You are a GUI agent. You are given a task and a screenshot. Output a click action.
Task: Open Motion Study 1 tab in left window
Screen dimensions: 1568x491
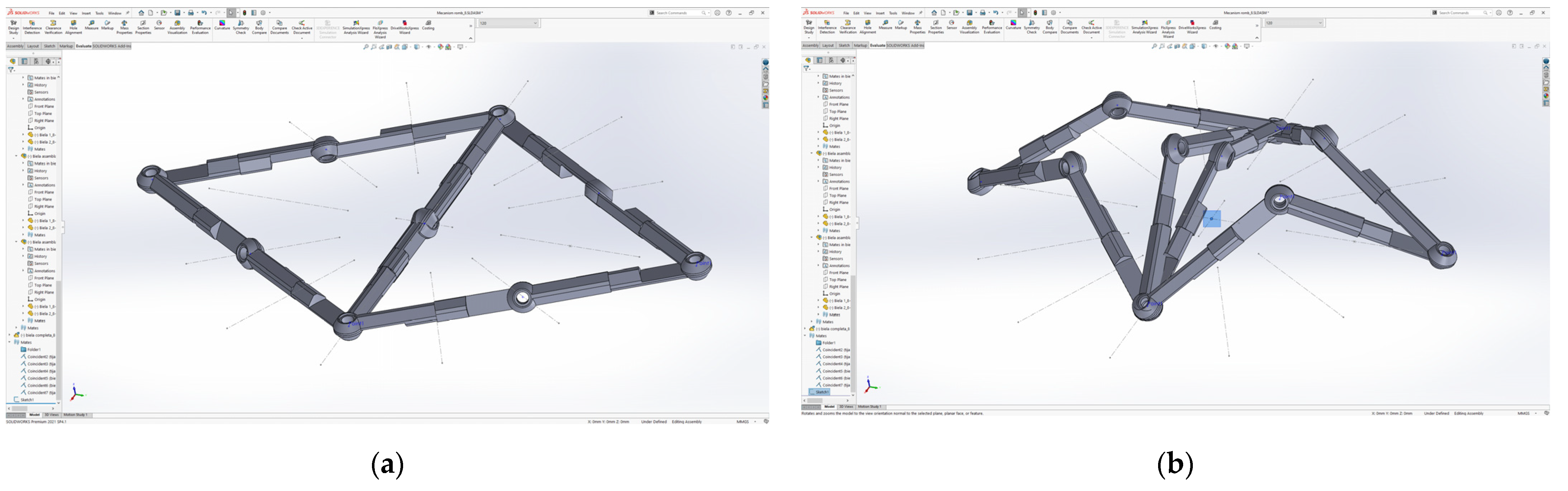pos(76,415)
